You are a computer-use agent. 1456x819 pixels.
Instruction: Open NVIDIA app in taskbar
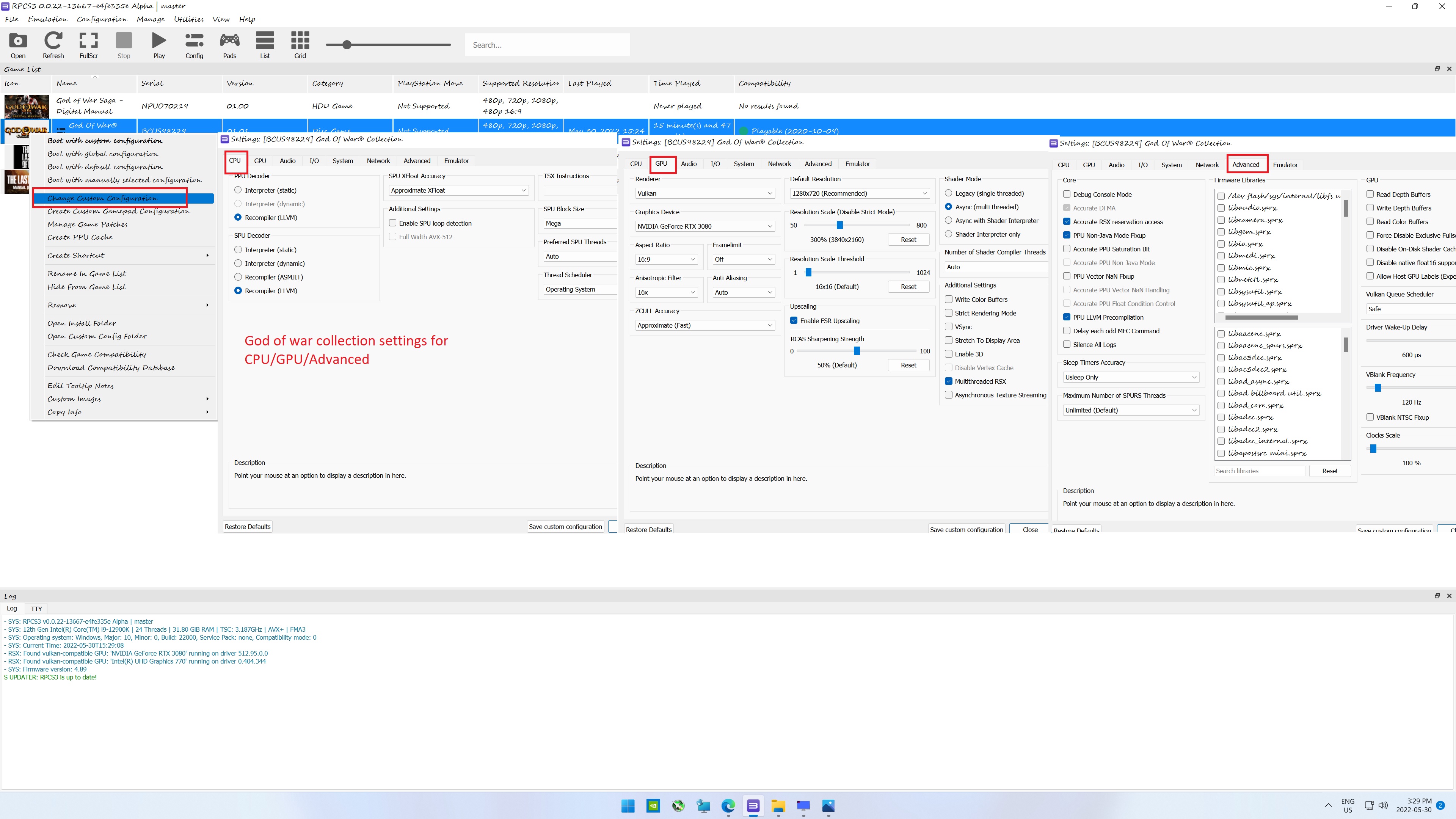pos(653,806)
